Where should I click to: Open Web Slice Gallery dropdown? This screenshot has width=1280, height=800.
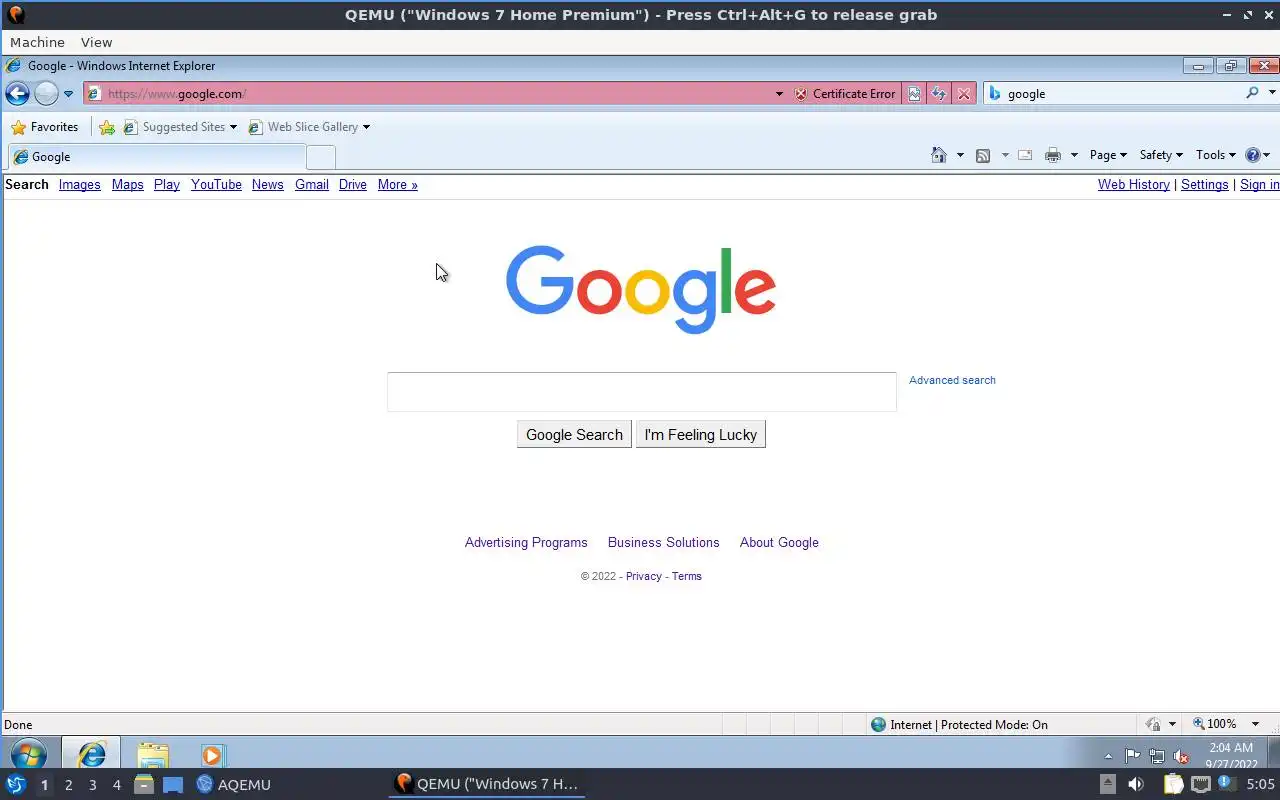(309, 127)
